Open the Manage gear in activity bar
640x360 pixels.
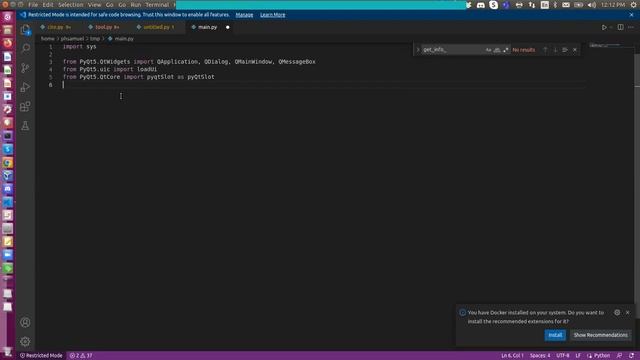(25, 341)
